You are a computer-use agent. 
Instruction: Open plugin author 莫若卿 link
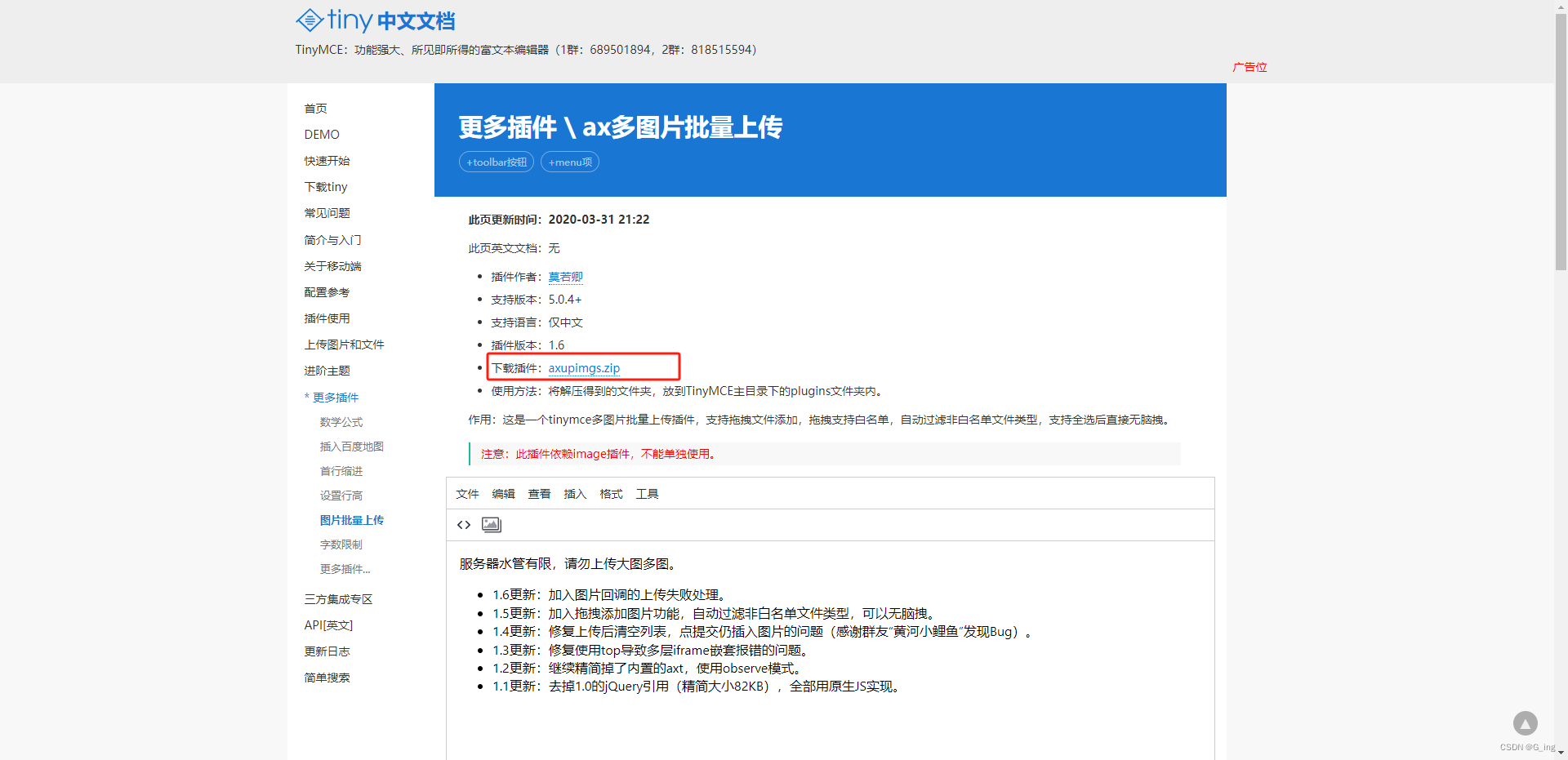point(565,277)
